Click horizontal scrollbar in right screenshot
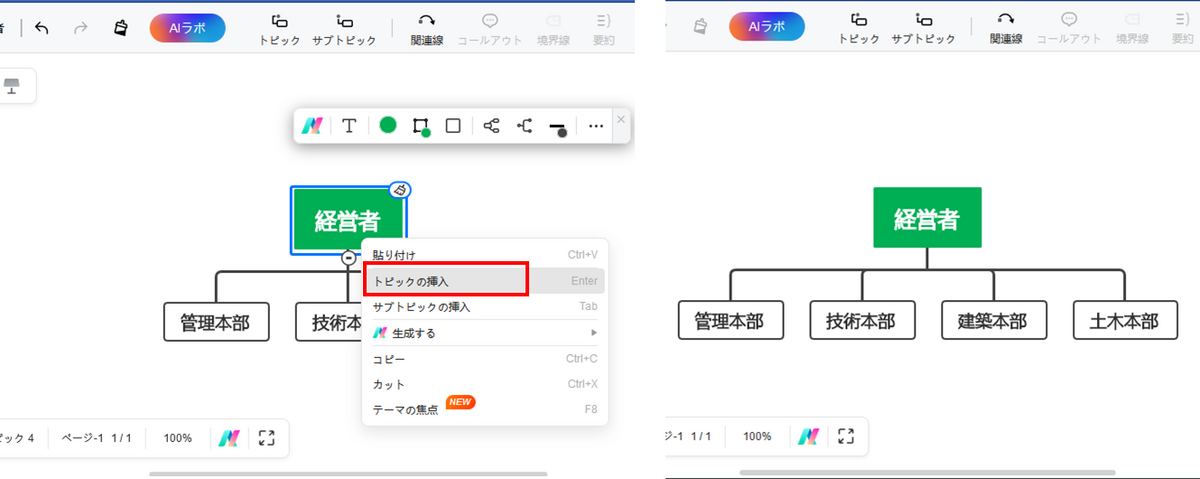This screenshot has width=1200, height=479. [927, 473]
